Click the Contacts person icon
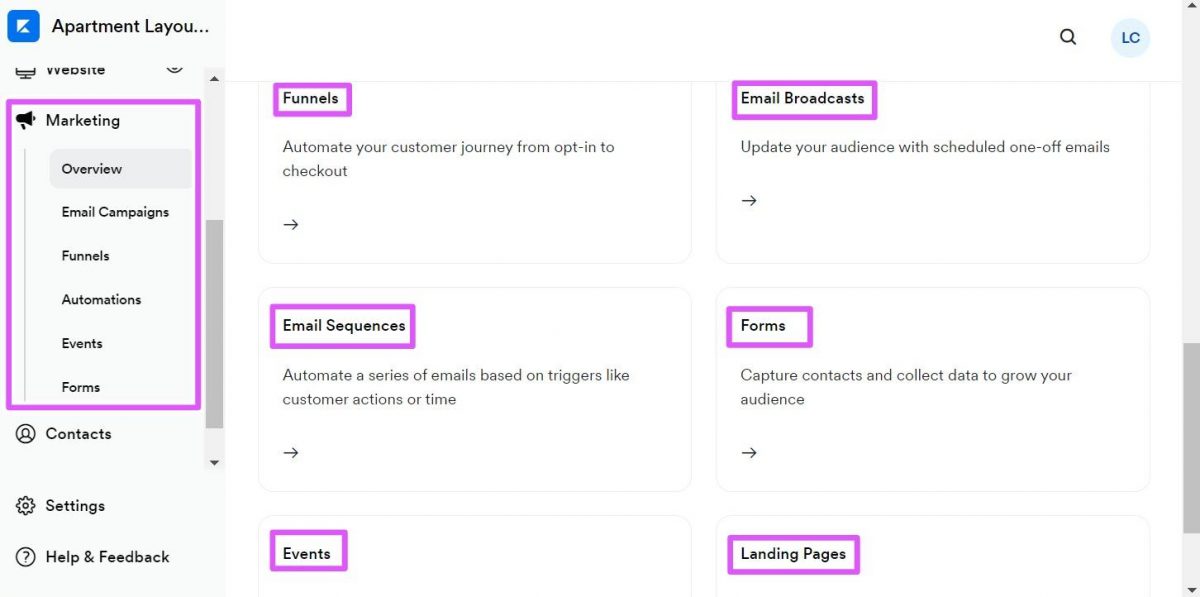1200x597 pixels. click(25, 434)
